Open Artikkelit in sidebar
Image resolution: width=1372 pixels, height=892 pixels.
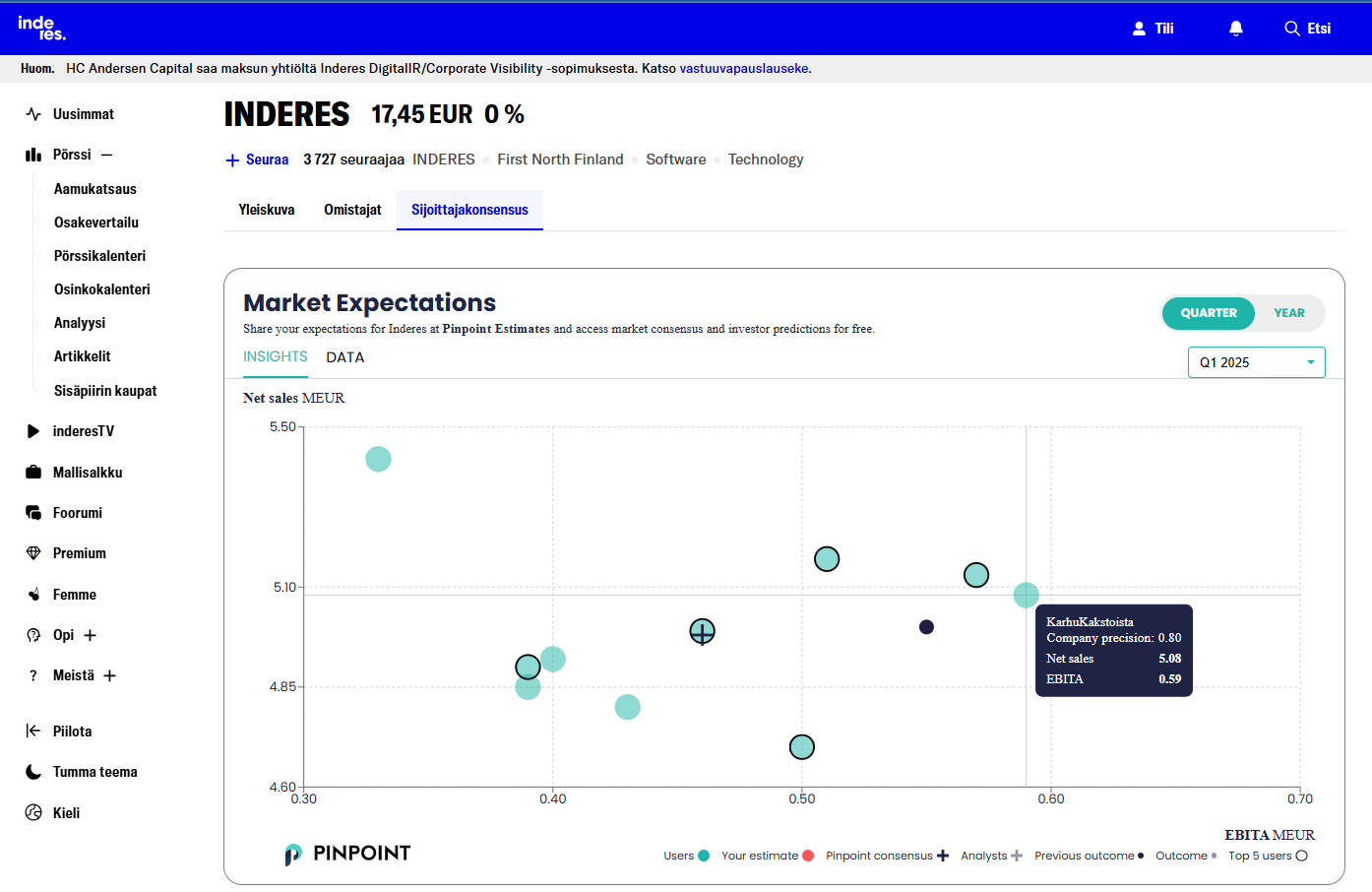tap(83, 356)
